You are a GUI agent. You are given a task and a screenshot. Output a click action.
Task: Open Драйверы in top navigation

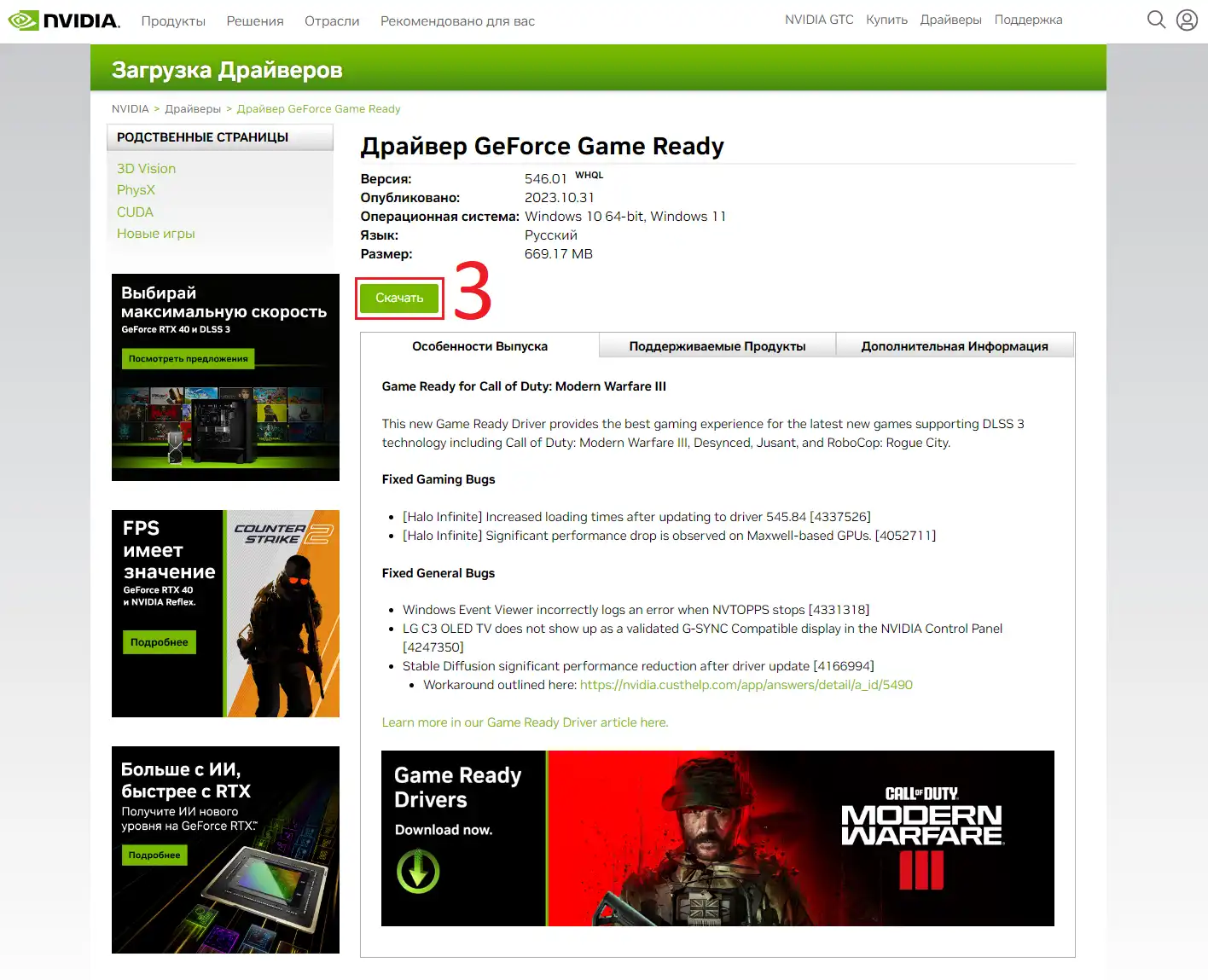click(950, 20)
